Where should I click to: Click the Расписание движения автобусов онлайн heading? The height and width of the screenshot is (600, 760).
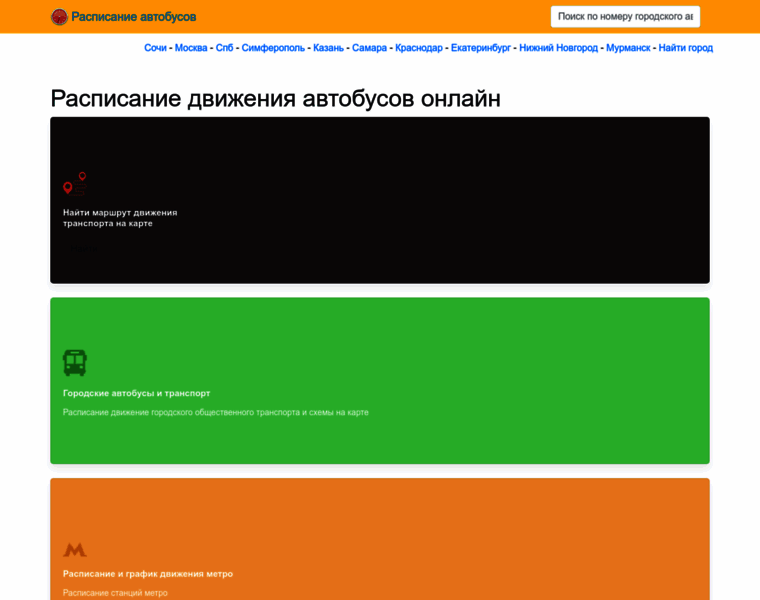pos(275,98)
